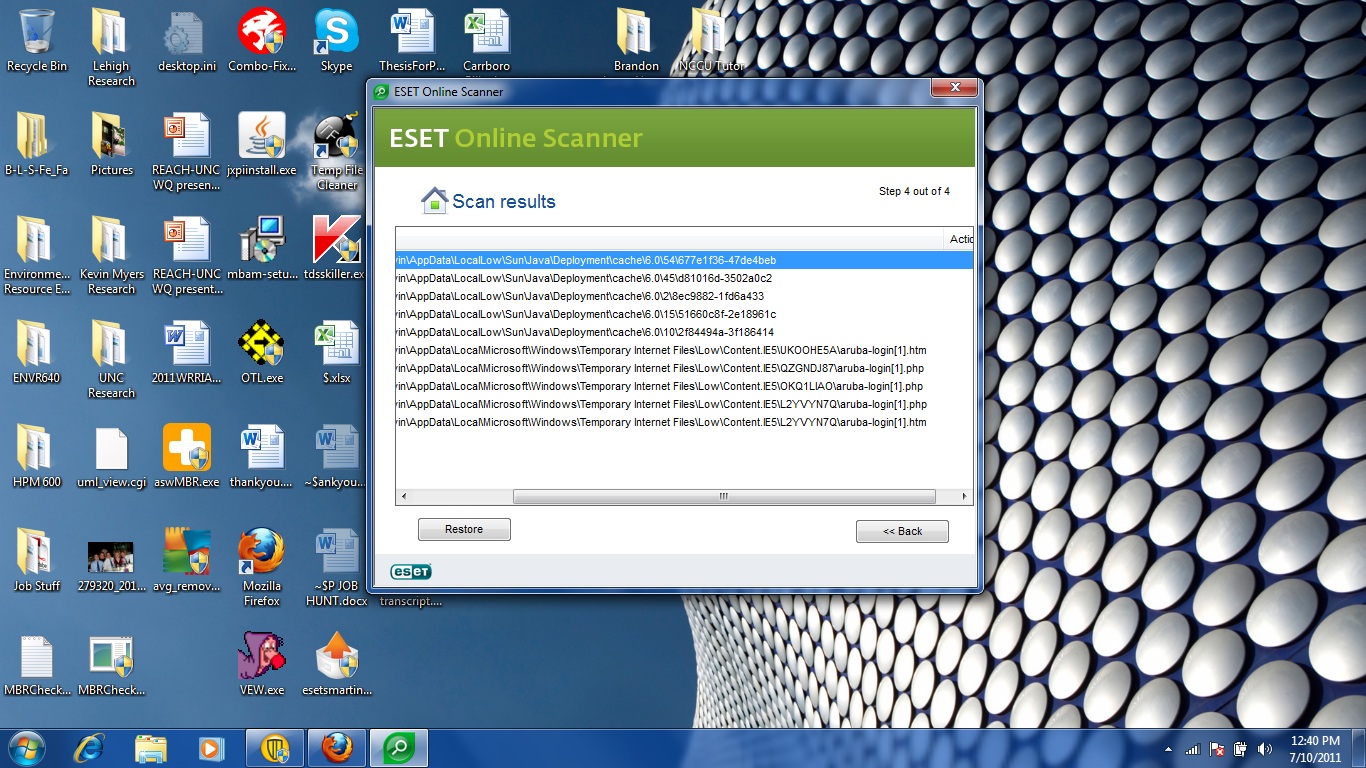Select the Environme... Resource E... folder
1366x768 pixels.
pyautogui.click(x=37, y=256)
